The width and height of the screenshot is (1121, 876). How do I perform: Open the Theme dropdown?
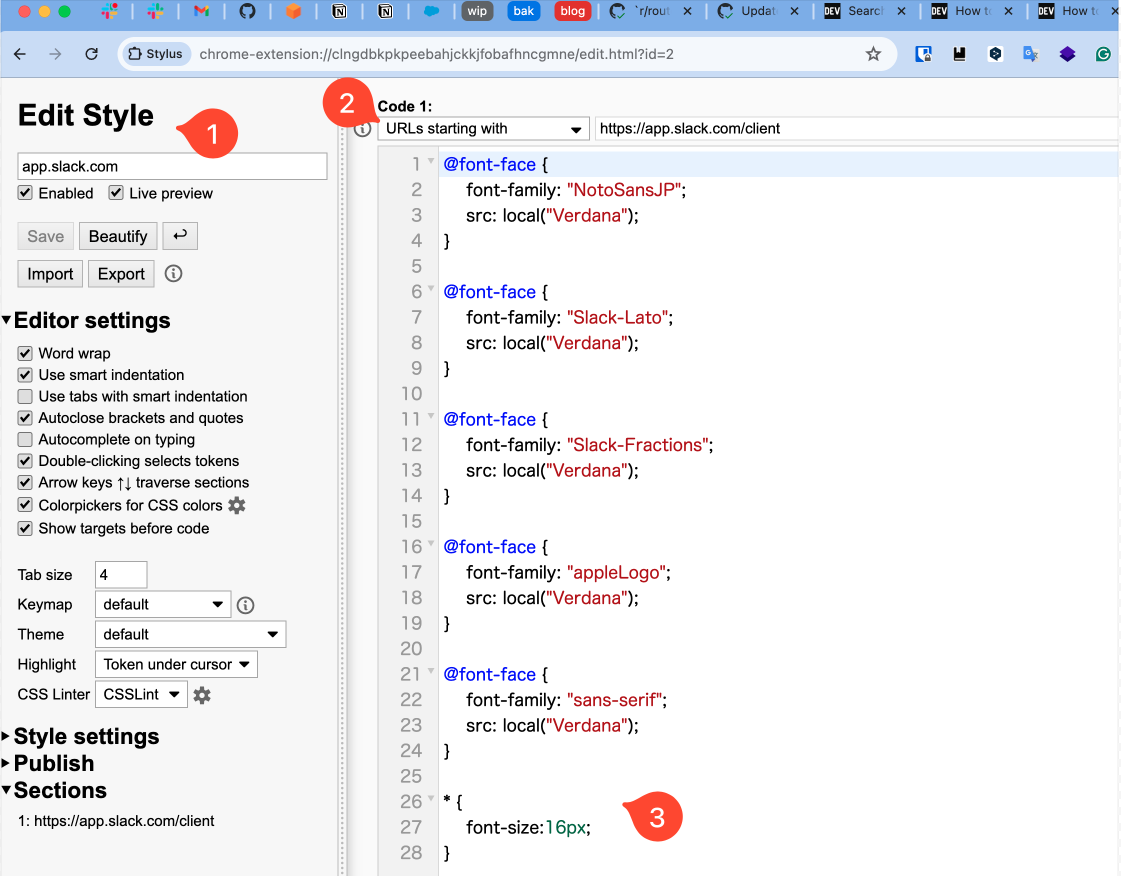(190, 634)
